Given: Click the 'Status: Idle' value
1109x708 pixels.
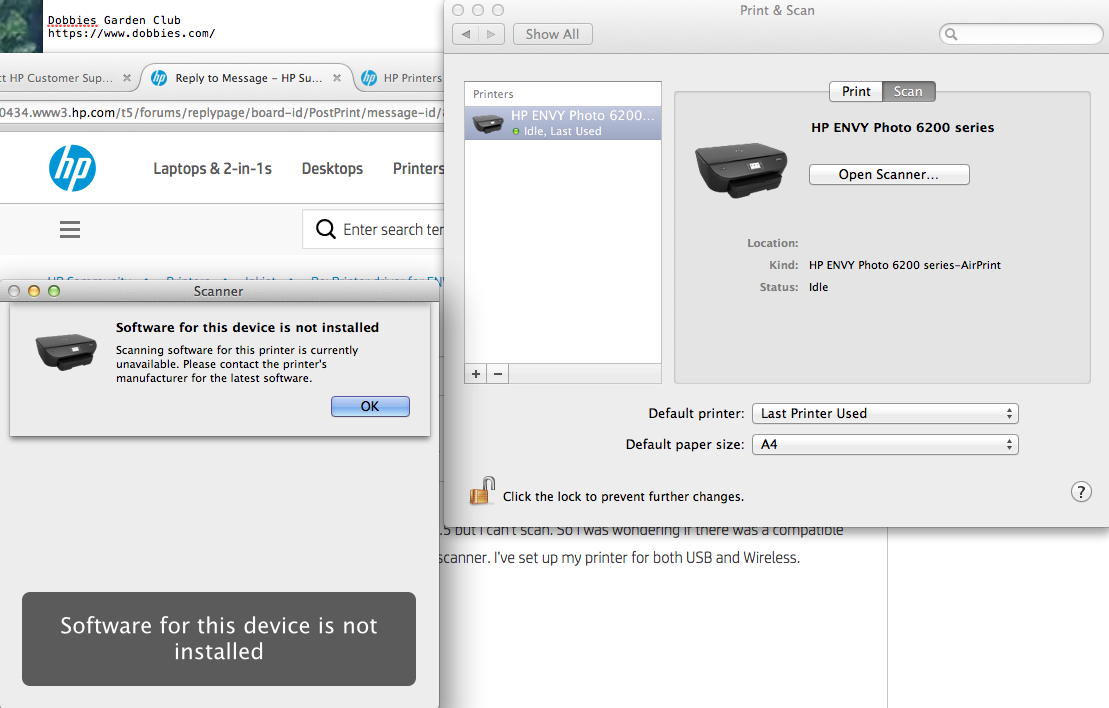Looking at the screenshot, I should pos(818,286).
